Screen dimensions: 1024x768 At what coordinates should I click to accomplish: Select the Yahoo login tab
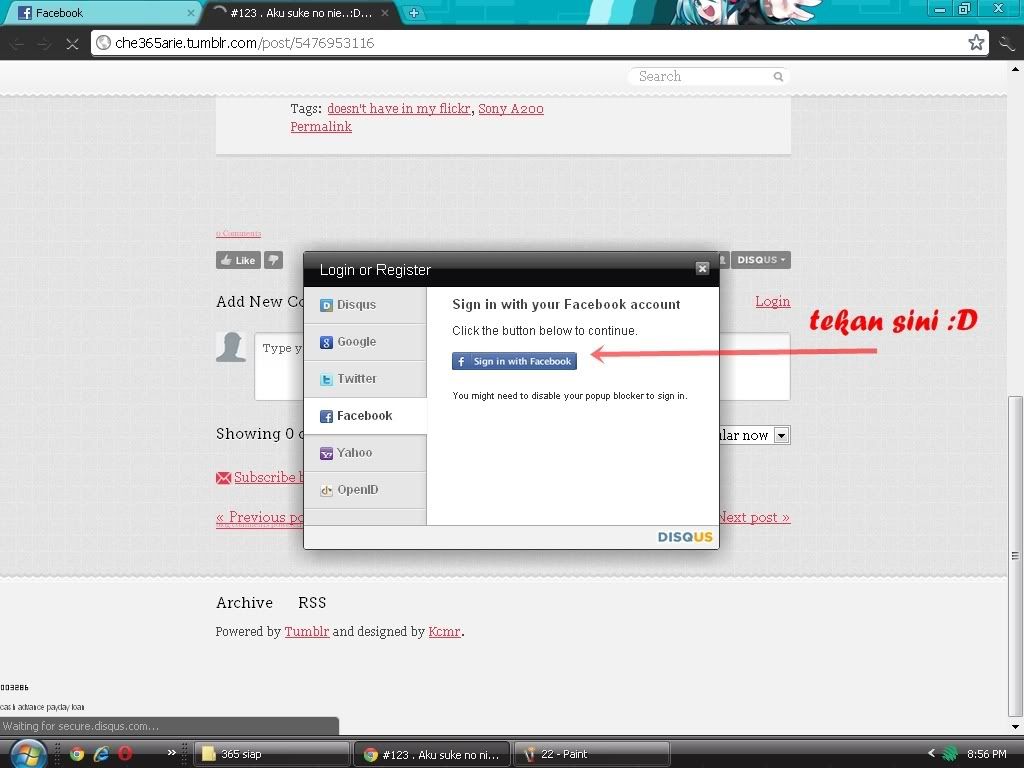pyautogui.click(x=365, y=453)
